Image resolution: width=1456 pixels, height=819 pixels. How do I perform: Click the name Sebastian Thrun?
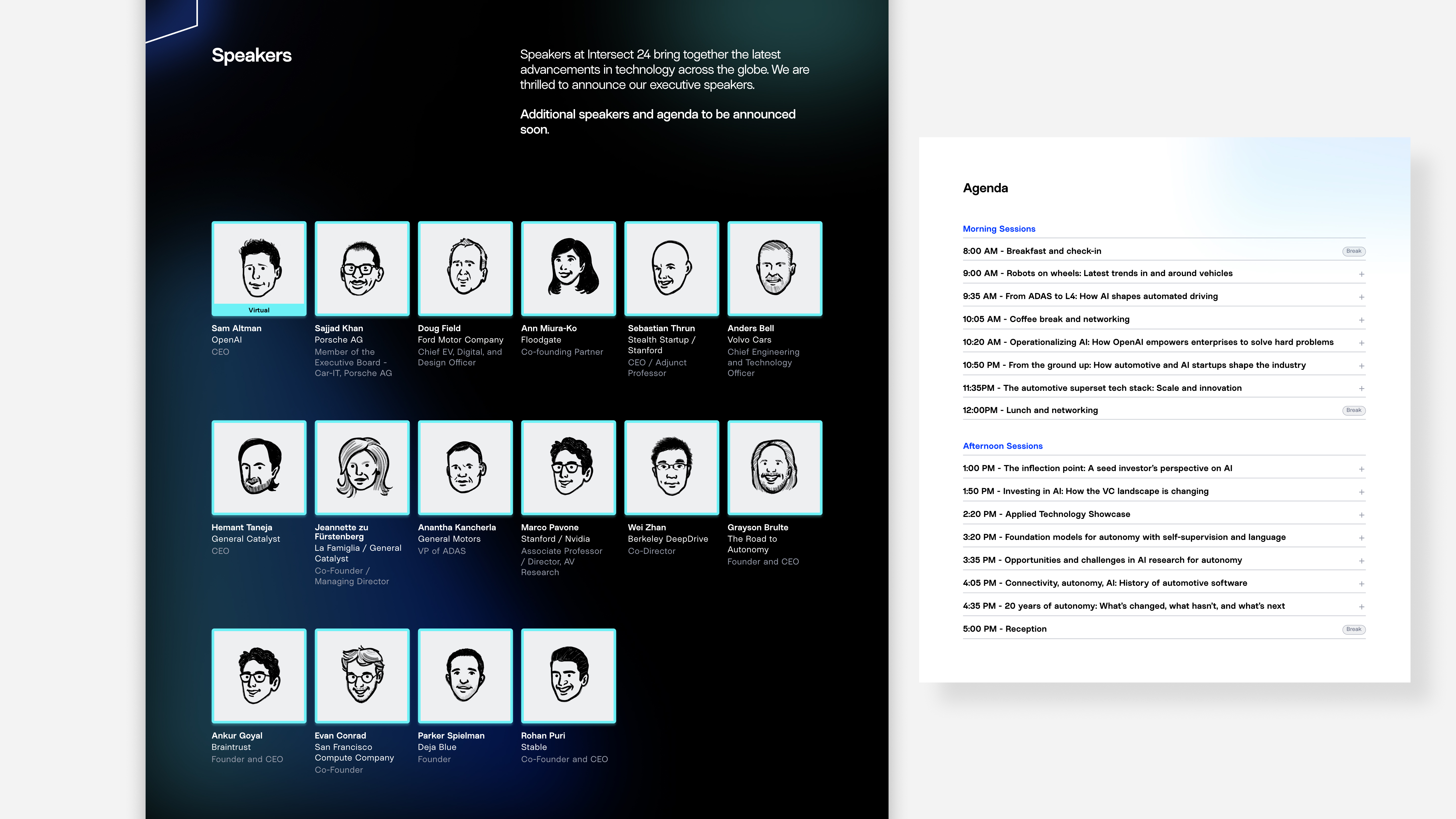click(661, 328)
